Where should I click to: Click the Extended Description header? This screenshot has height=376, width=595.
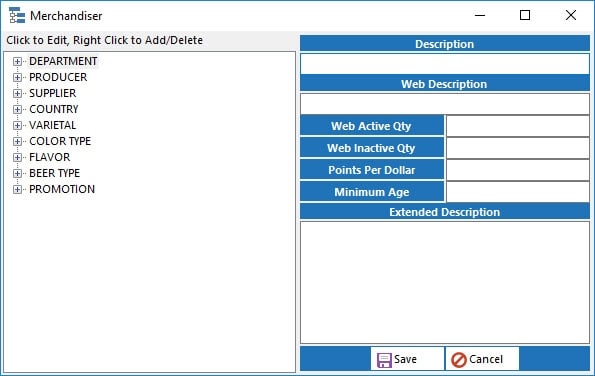pos(445,212)
